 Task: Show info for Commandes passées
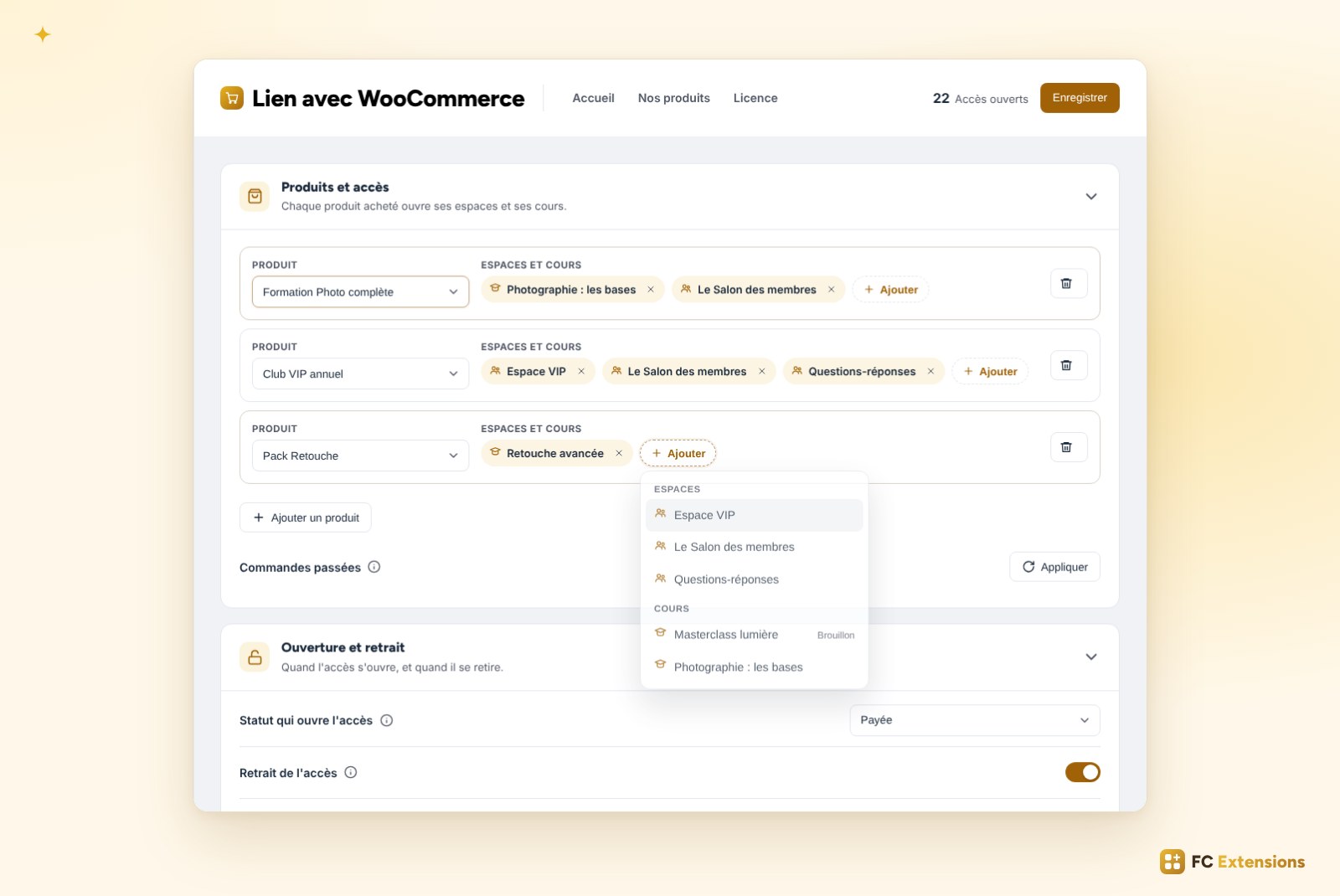pos(374,567)
